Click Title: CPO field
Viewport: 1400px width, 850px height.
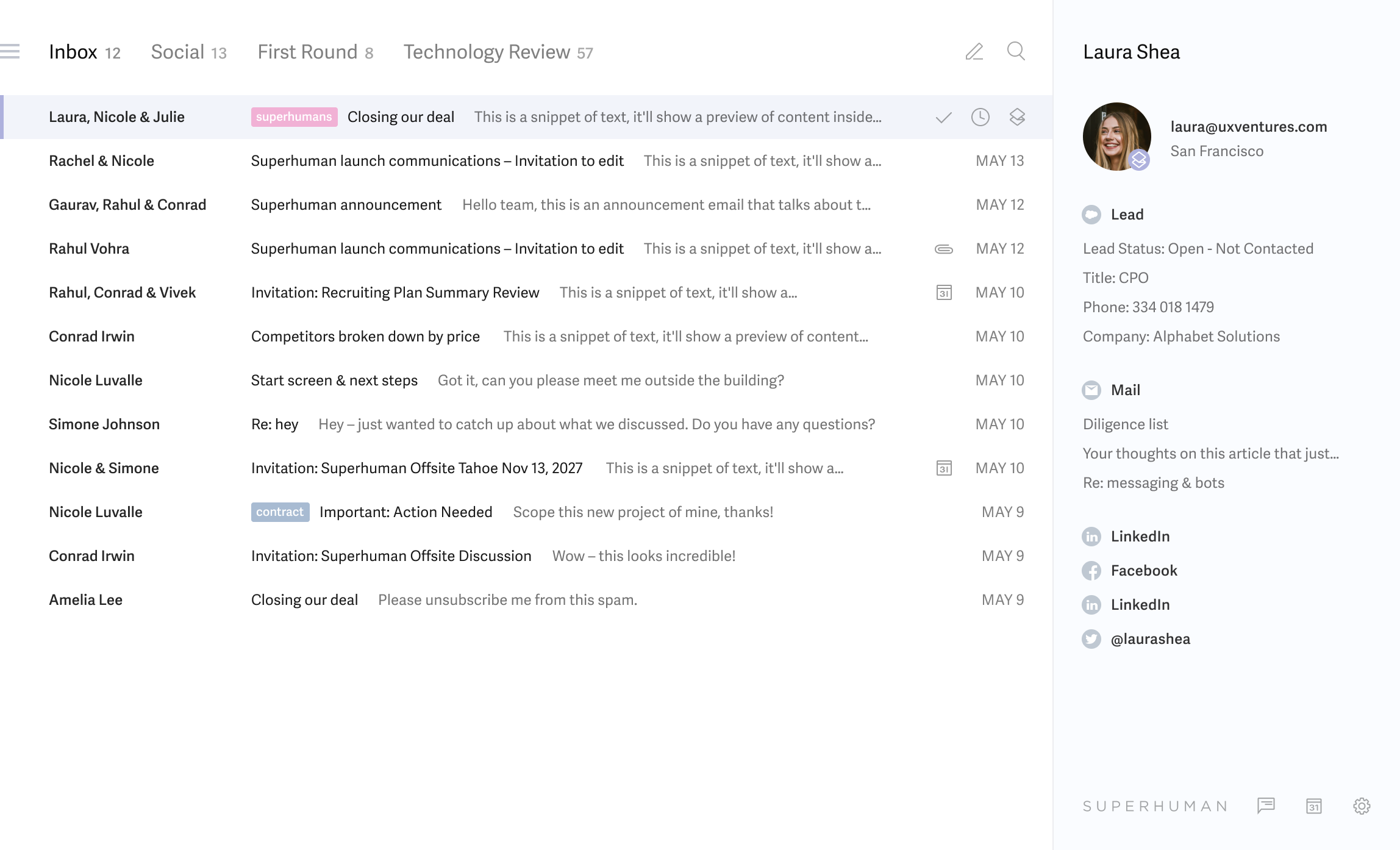click(1116, 278)
